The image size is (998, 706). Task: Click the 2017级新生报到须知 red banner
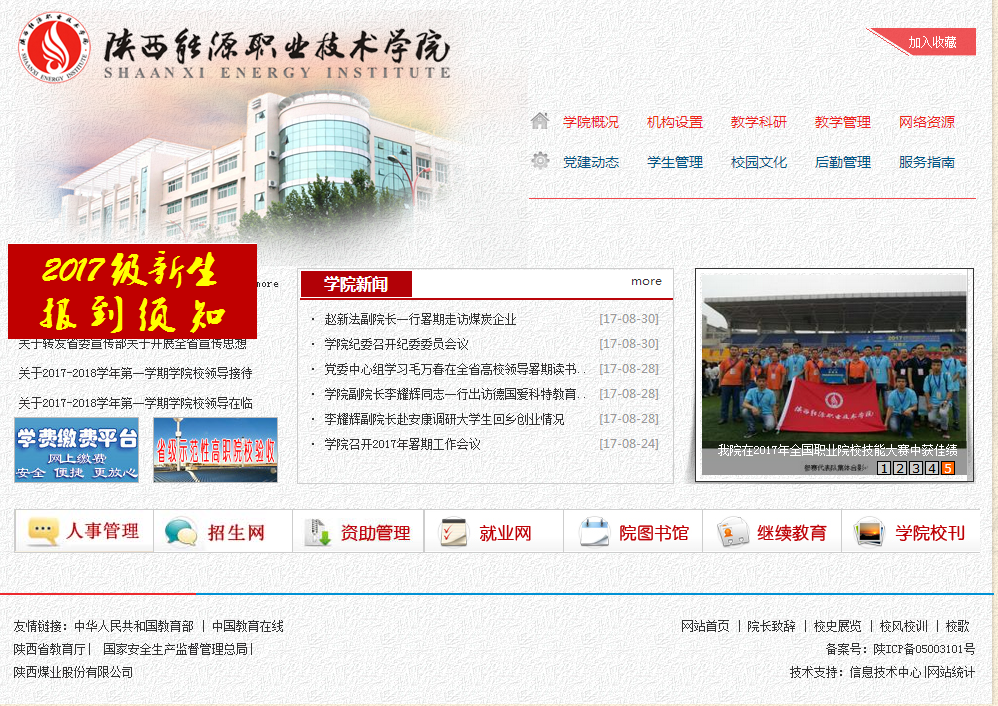132,291
